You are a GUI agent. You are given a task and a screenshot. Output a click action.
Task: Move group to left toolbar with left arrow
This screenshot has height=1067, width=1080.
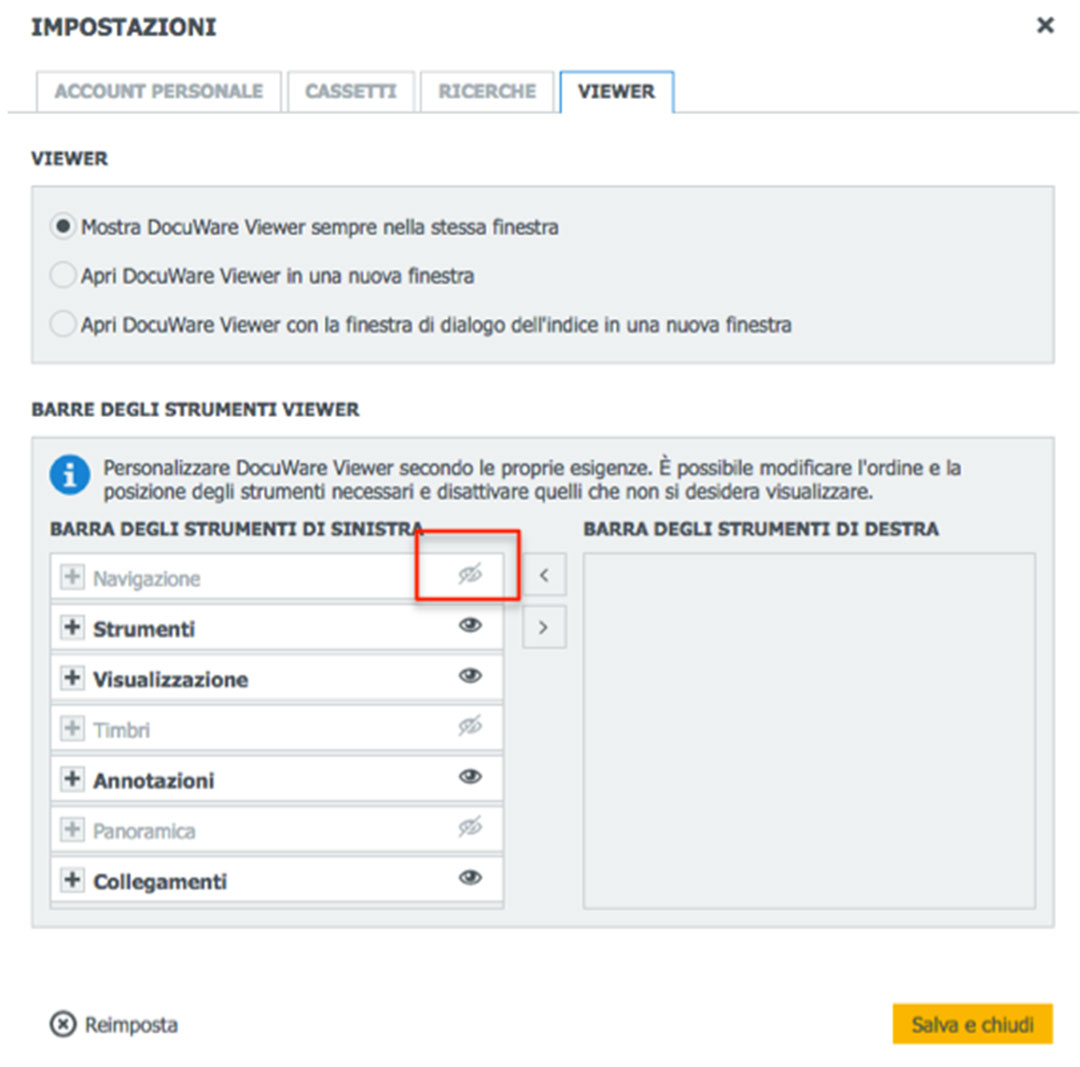(544, 574)
